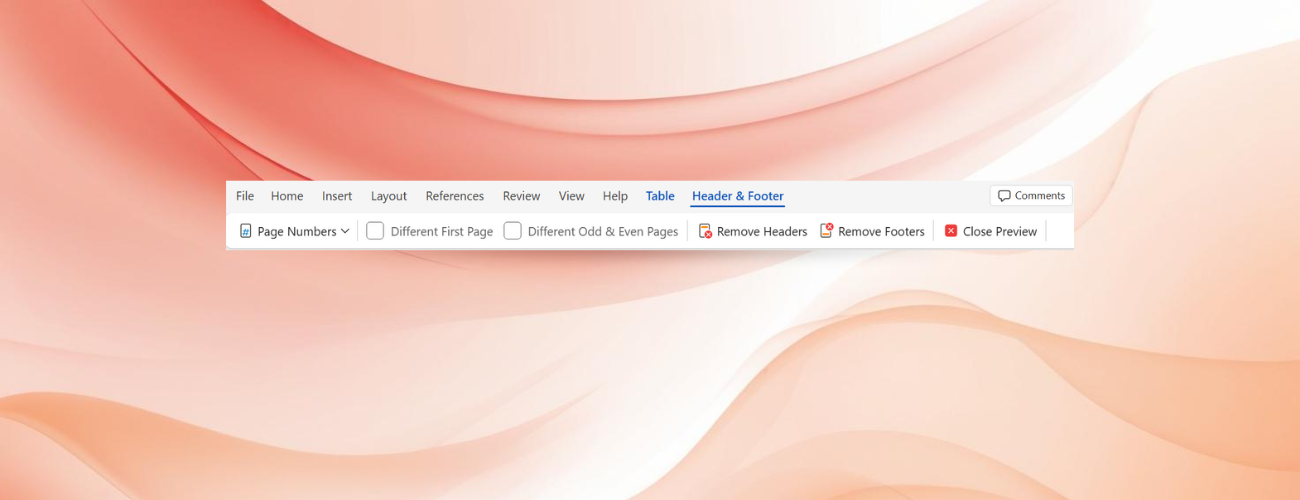
Task: Select the Layout tab
Action: point(389,196)
